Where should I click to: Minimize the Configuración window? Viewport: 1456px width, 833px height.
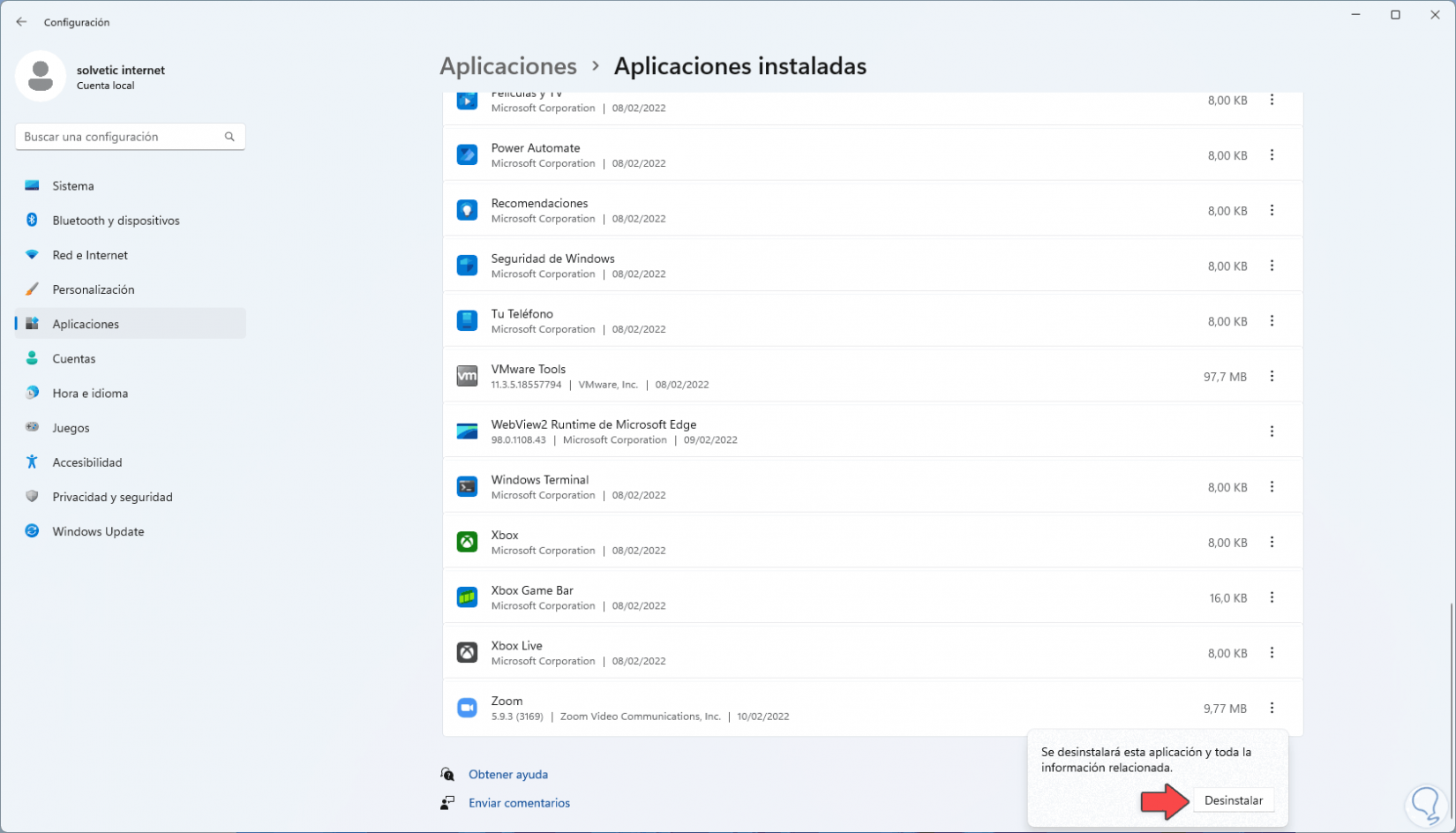tap(1355, 15)
